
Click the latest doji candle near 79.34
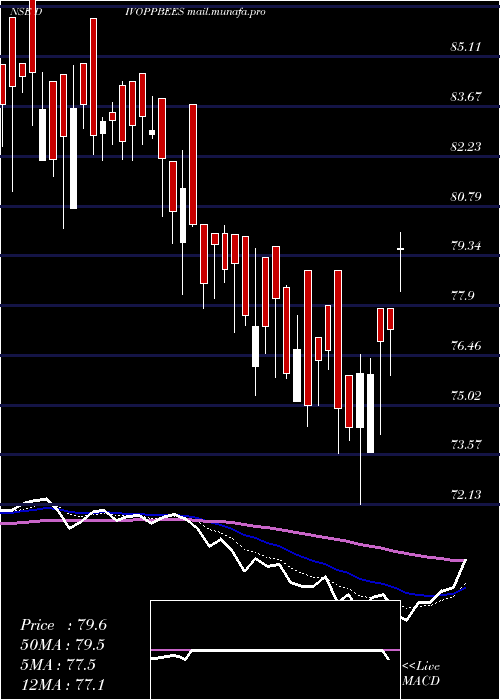(400, 262)
